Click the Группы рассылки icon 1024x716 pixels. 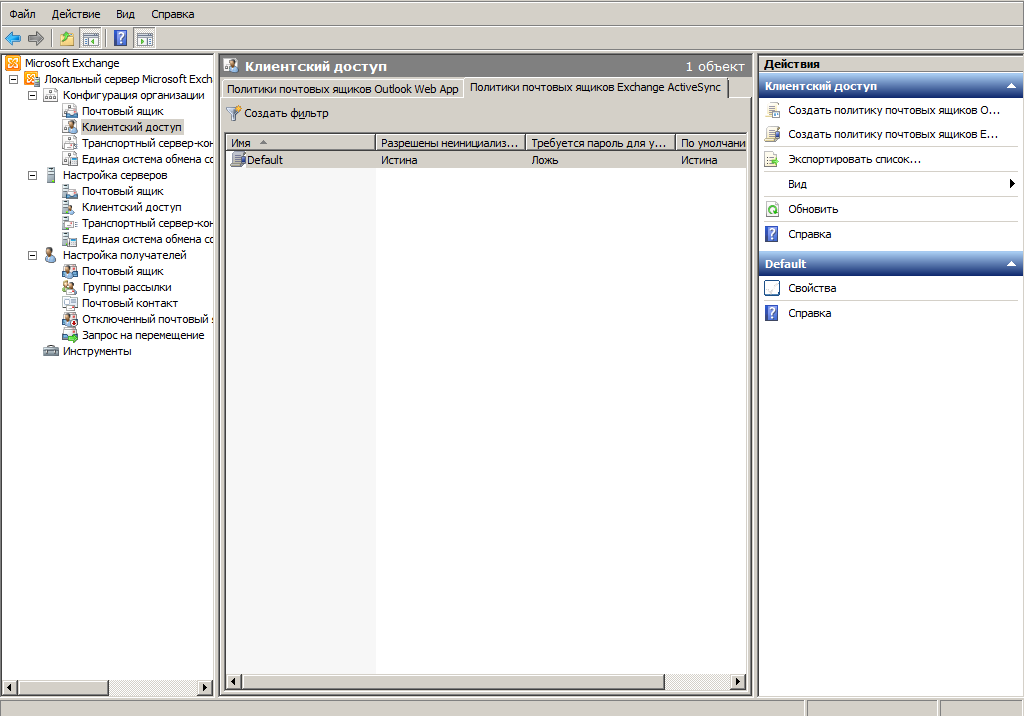coord(69,287)
